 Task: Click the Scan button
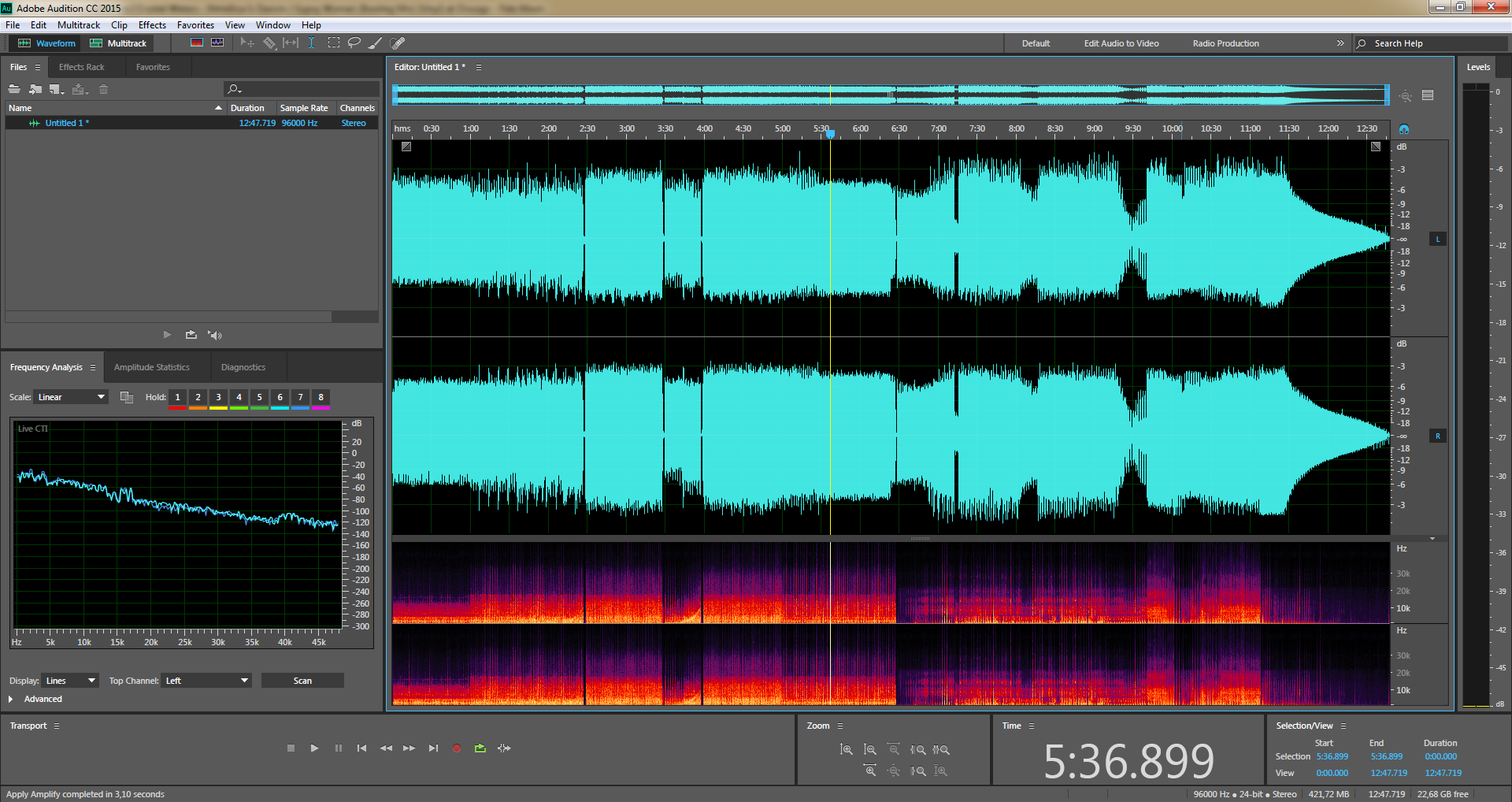[x=302, y=681]
